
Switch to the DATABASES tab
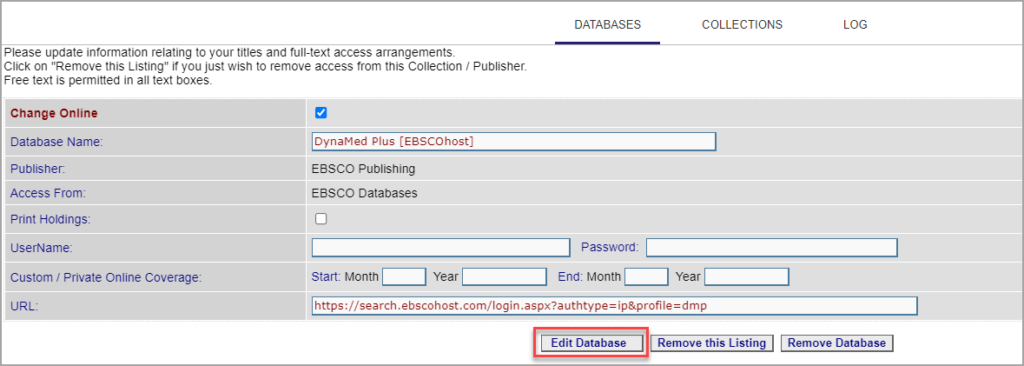[x=607, y=25]
